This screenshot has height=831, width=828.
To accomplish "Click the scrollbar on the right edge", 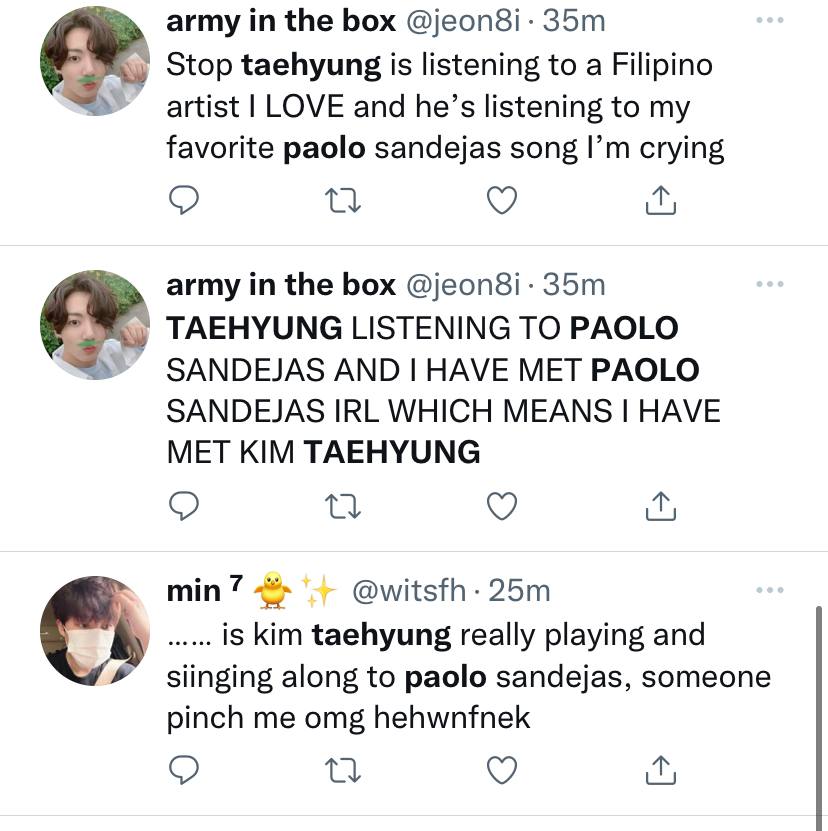I will 821,700.
